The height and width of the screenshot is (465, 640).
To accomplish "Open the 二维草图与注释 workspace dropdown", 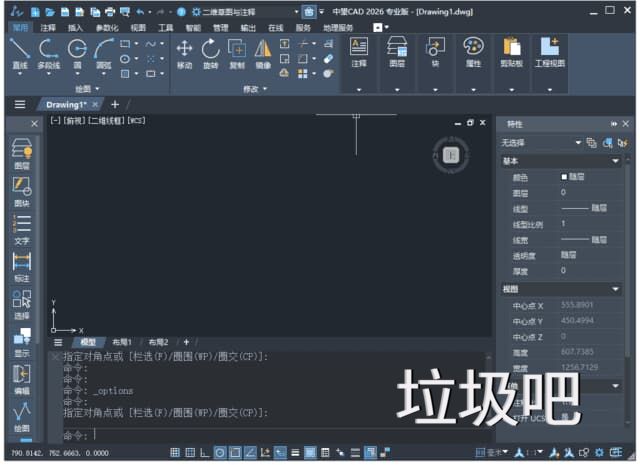I will pos(247,11).
